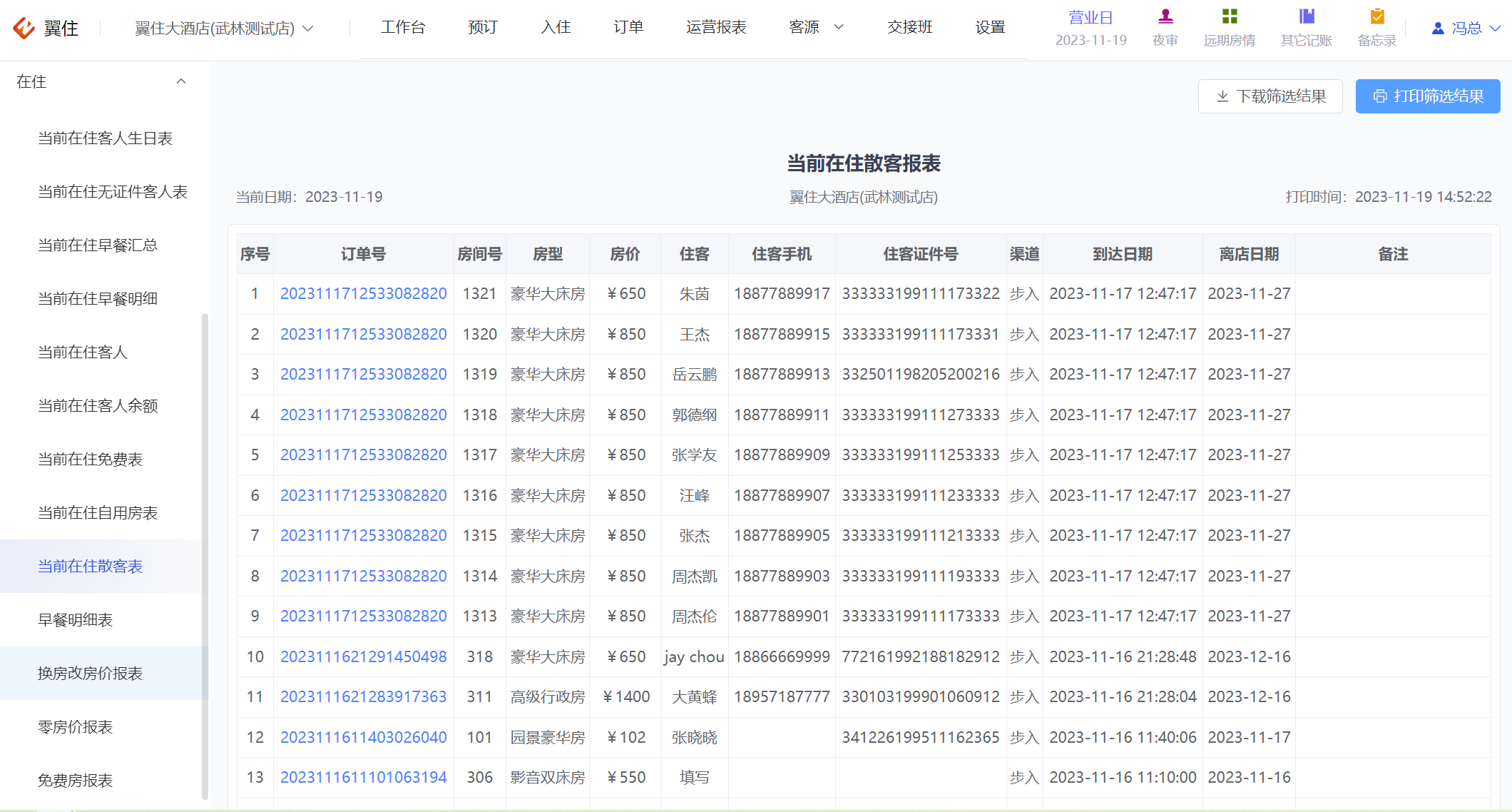Click the user avatar icon beside 冯总
This screenshot has width=1512, height=812.
1438,28
